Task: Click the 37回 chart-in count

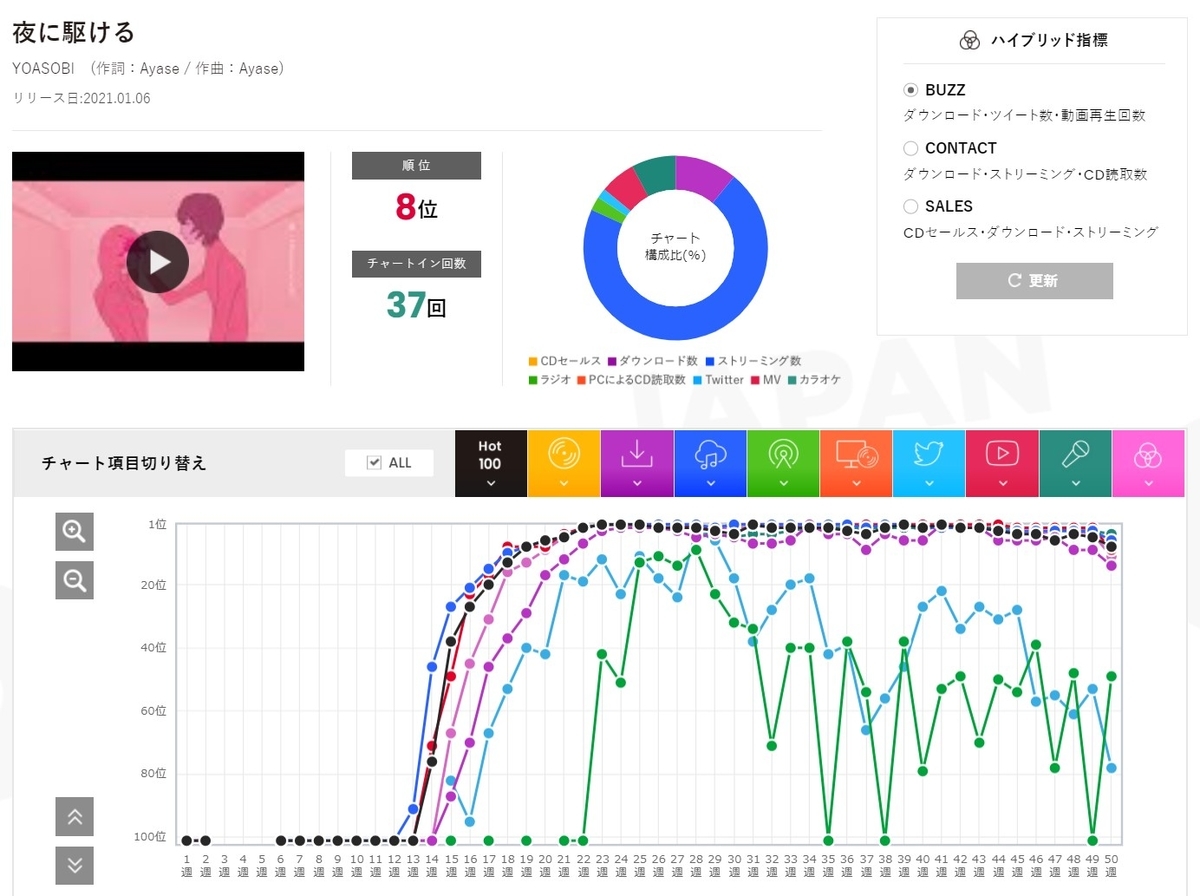Action: [x=416, y=304]
